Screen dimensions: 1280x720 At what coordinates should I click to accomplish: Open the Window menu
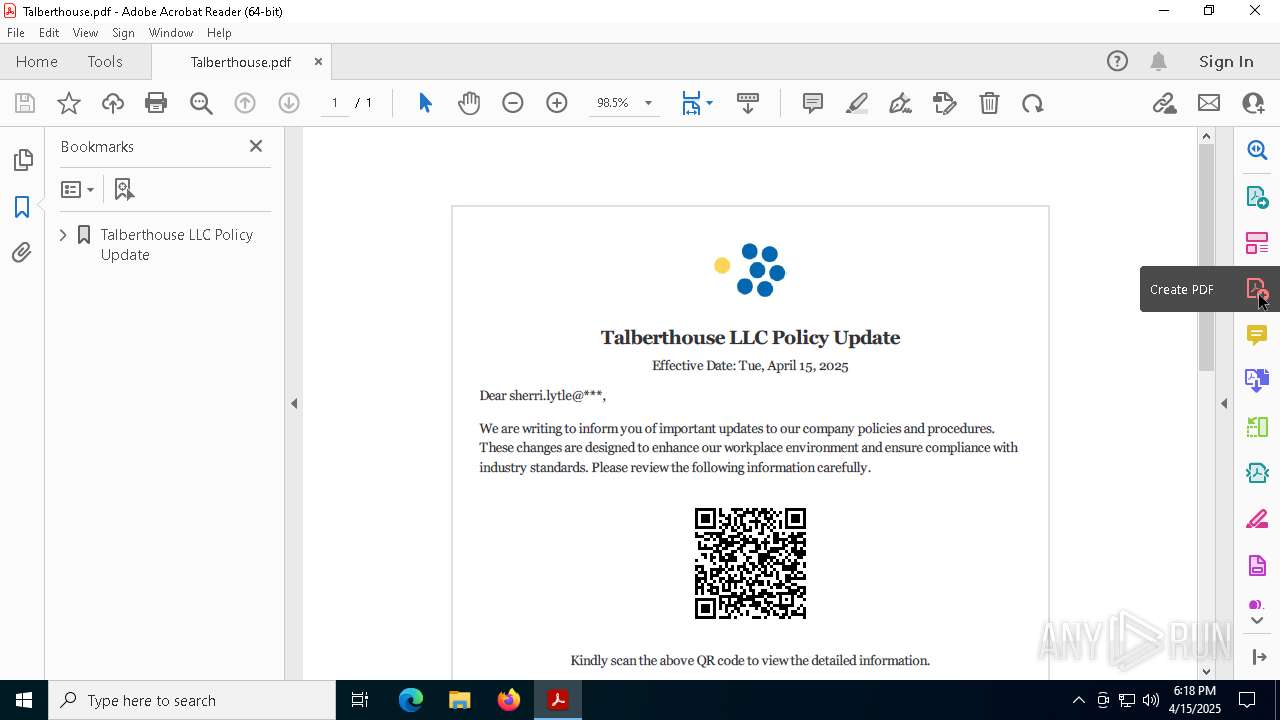171,33
